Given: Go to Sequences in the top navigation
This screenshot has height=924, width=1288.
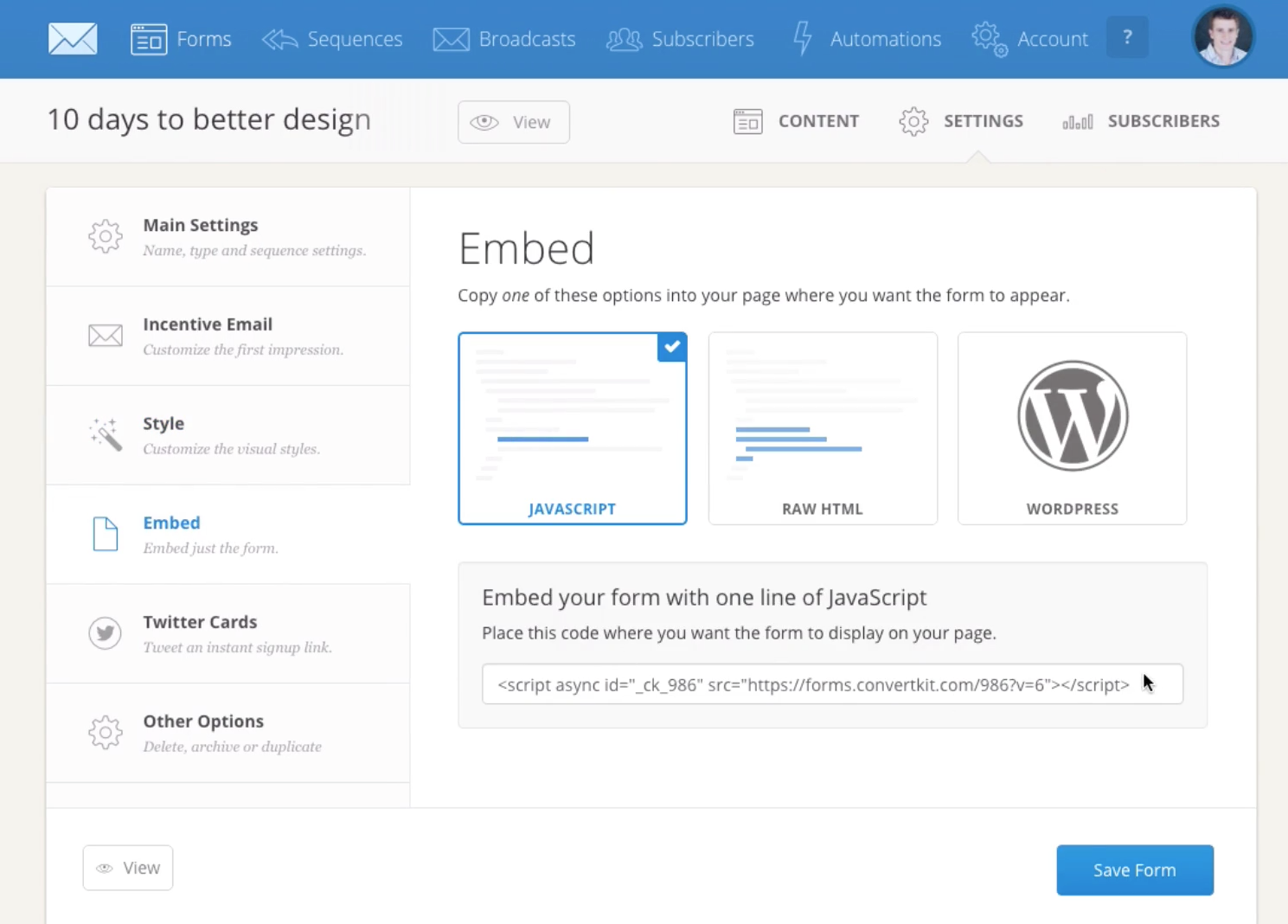Looking at the screenshot, I should [x=332, y=39].
